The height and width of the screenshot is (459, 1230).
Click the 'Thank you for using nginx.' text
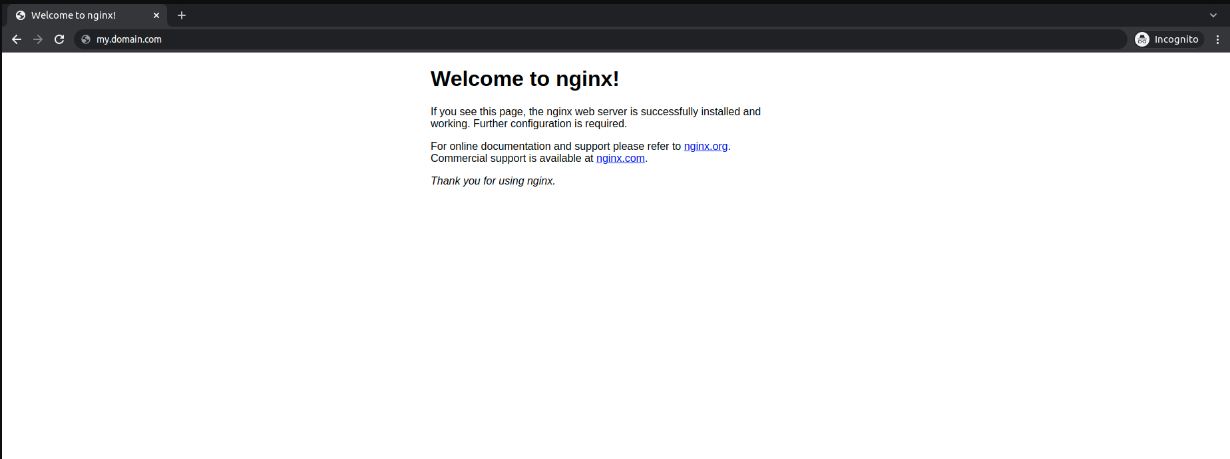[493, 181]
